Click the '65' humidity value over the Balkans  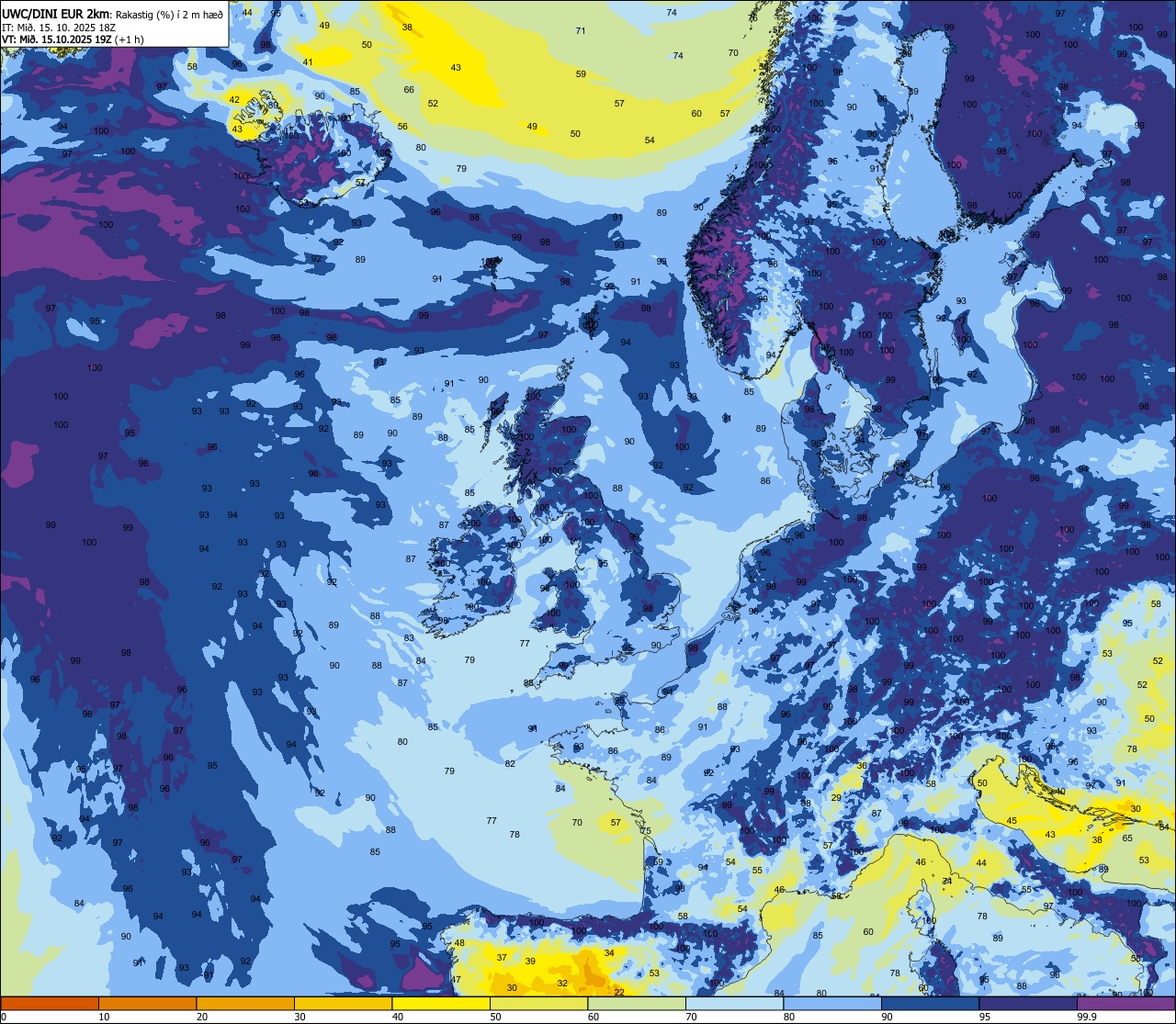[x=1127, y=838]
